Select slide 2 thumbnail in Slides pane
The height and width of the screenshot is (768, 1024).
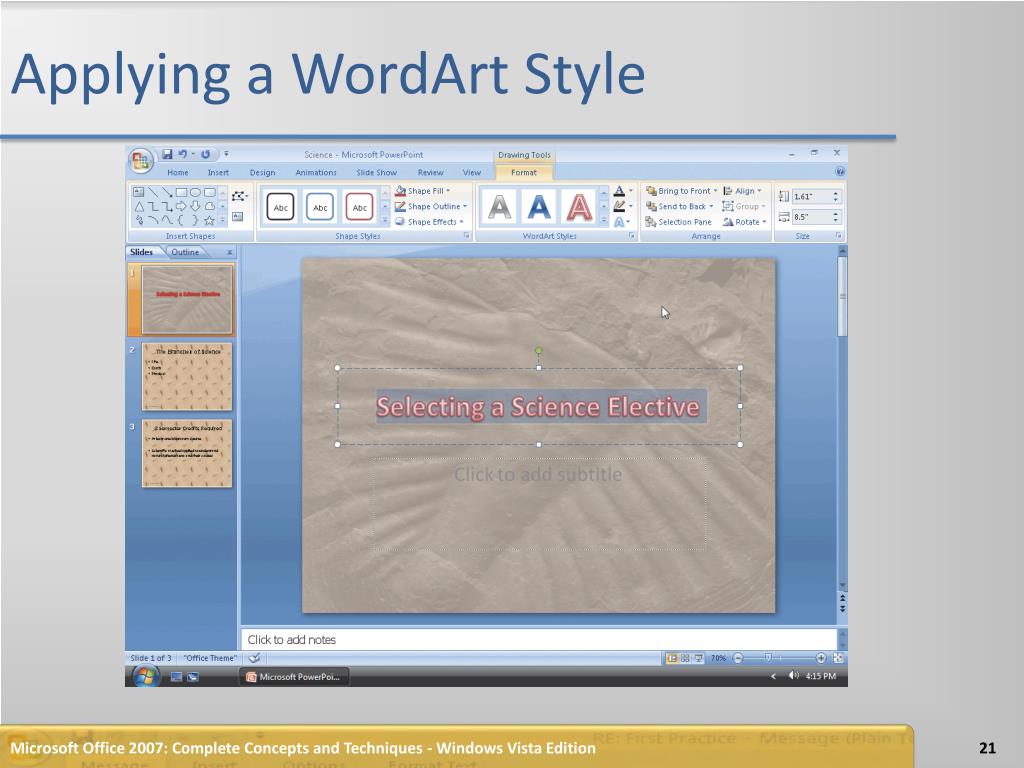pos(187,377)
